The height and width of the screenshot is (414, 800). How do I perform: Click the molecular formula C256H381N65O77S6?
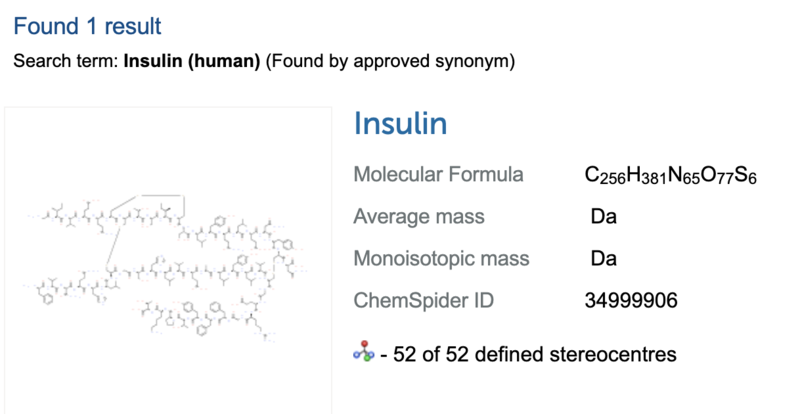click(670, 175)
